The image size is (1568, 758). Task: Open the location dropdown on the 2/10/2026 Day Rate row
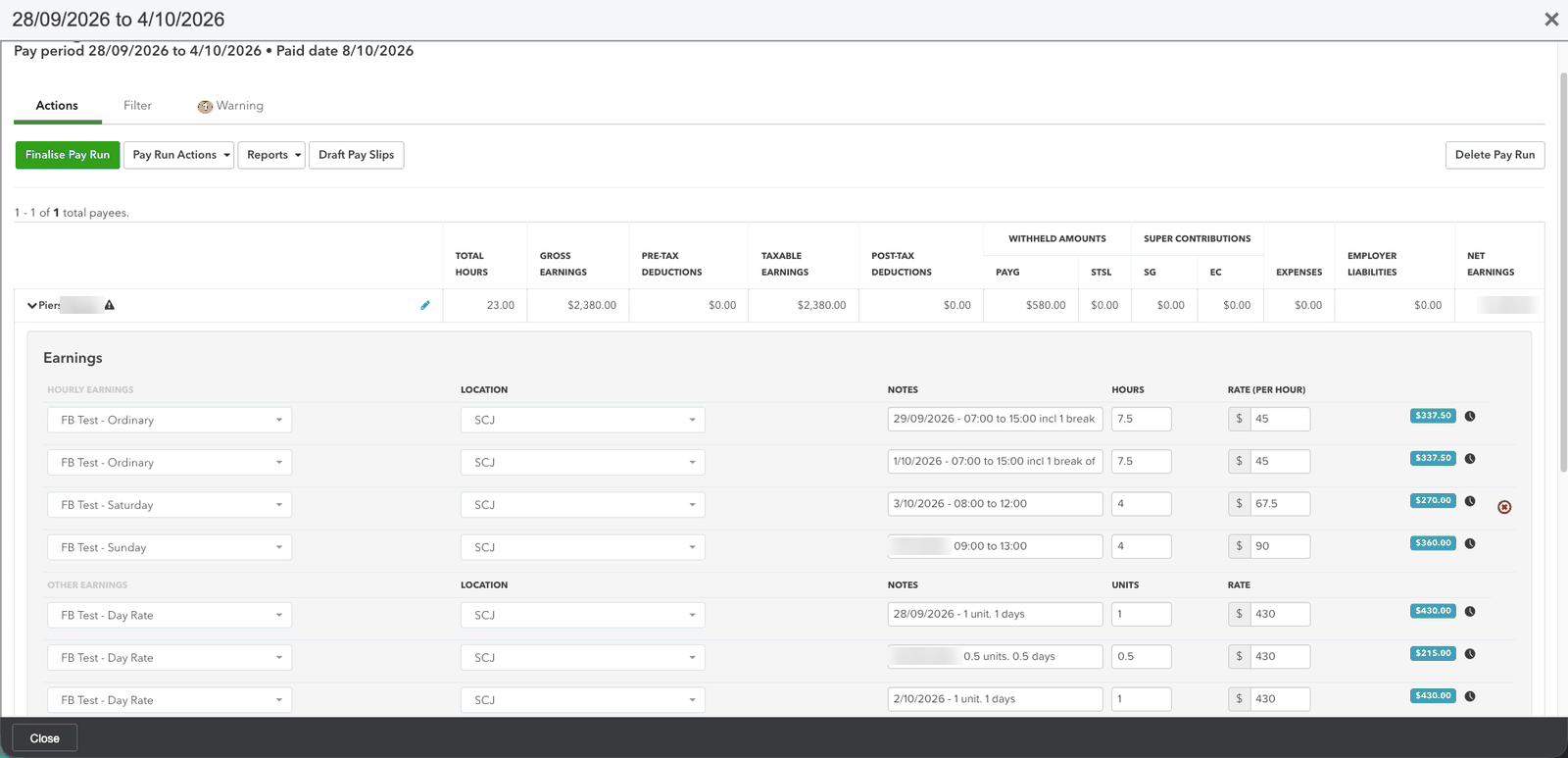click(583, 700)
